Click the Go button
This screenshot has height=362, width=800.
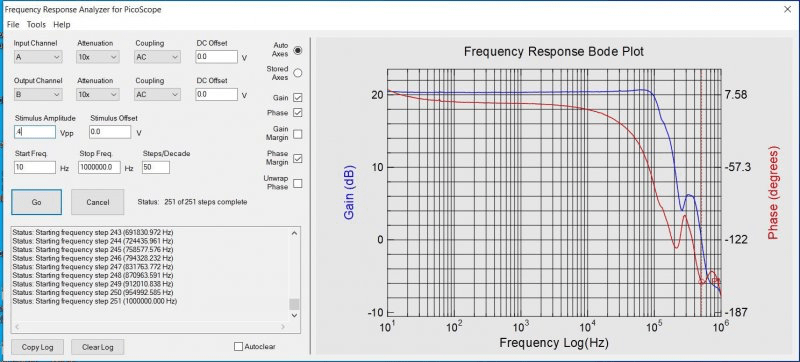[36, 202]
